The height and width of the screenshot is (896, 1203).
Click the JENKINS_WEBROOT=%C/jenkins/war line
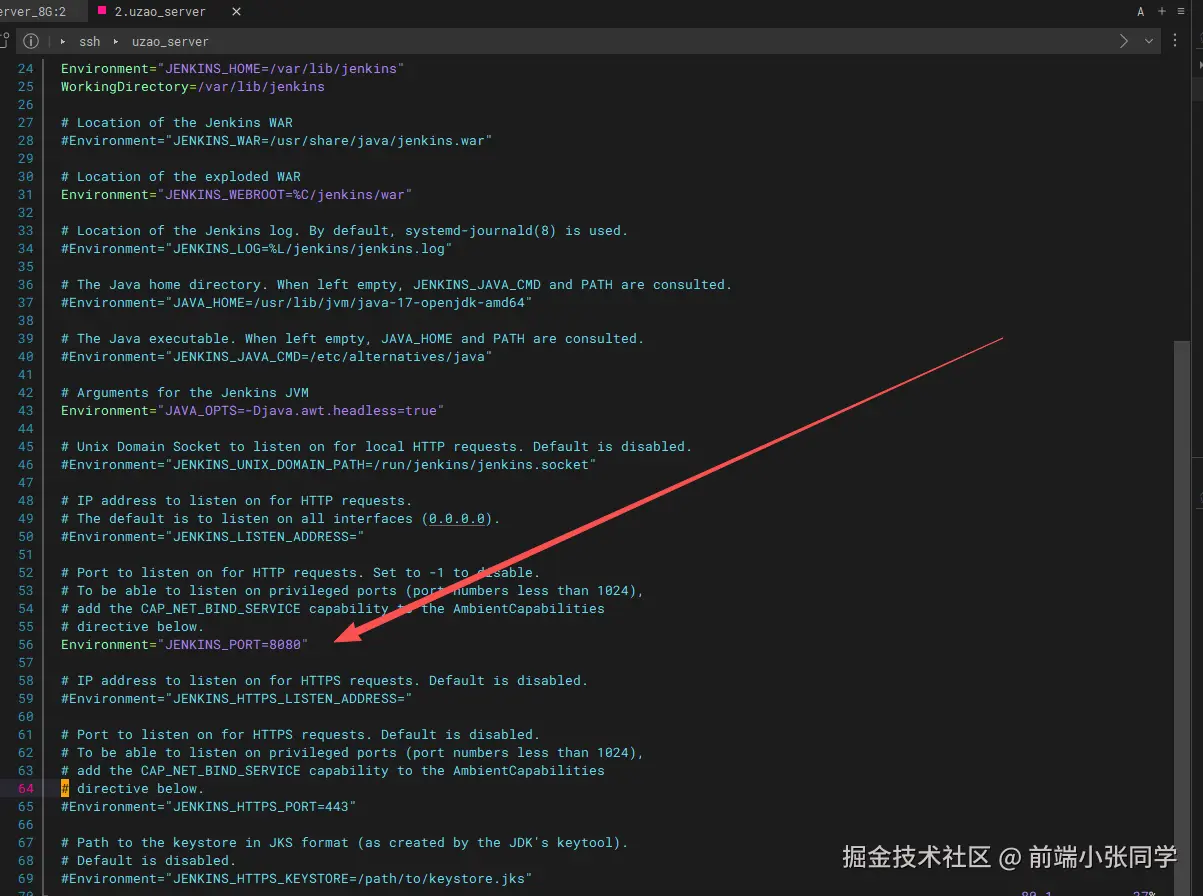click(x=236, y=194)
